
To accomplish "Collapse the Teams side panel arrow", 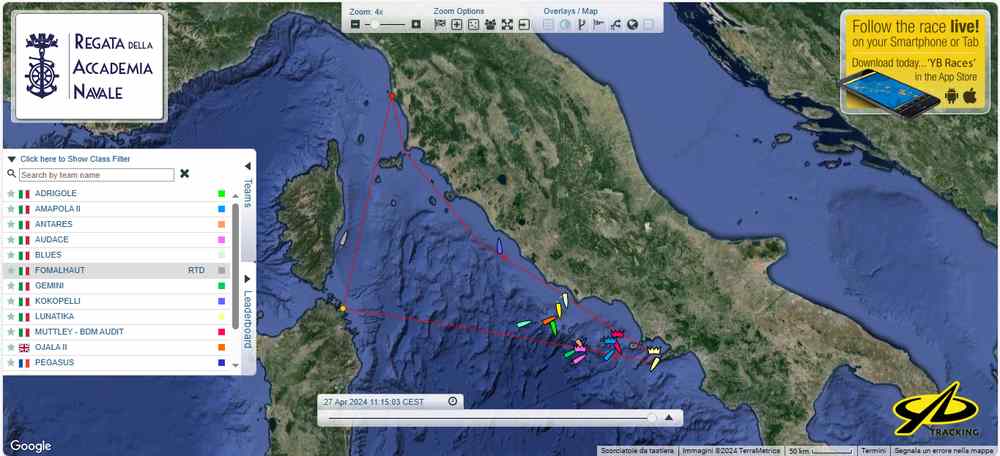I will pos(247,165).
